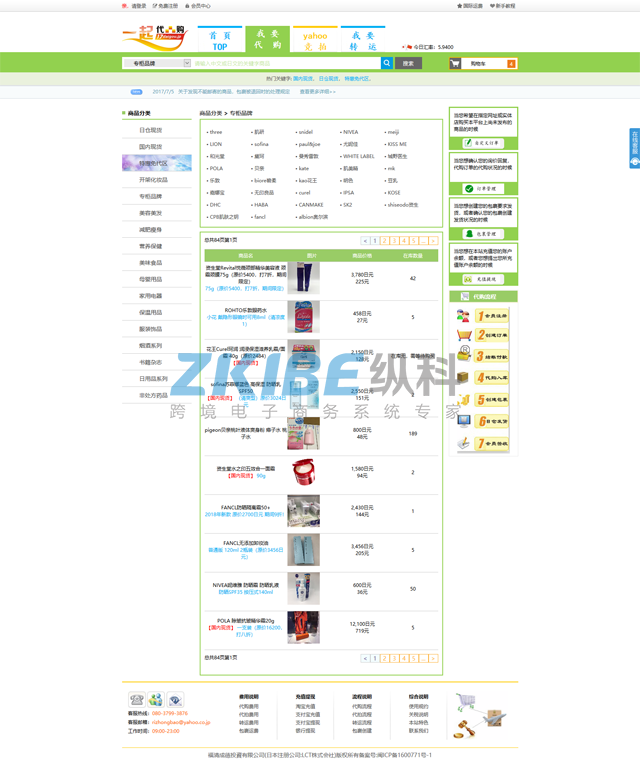Click the telephone contact icon in footer
640x762 pixels.
(137, 699)
